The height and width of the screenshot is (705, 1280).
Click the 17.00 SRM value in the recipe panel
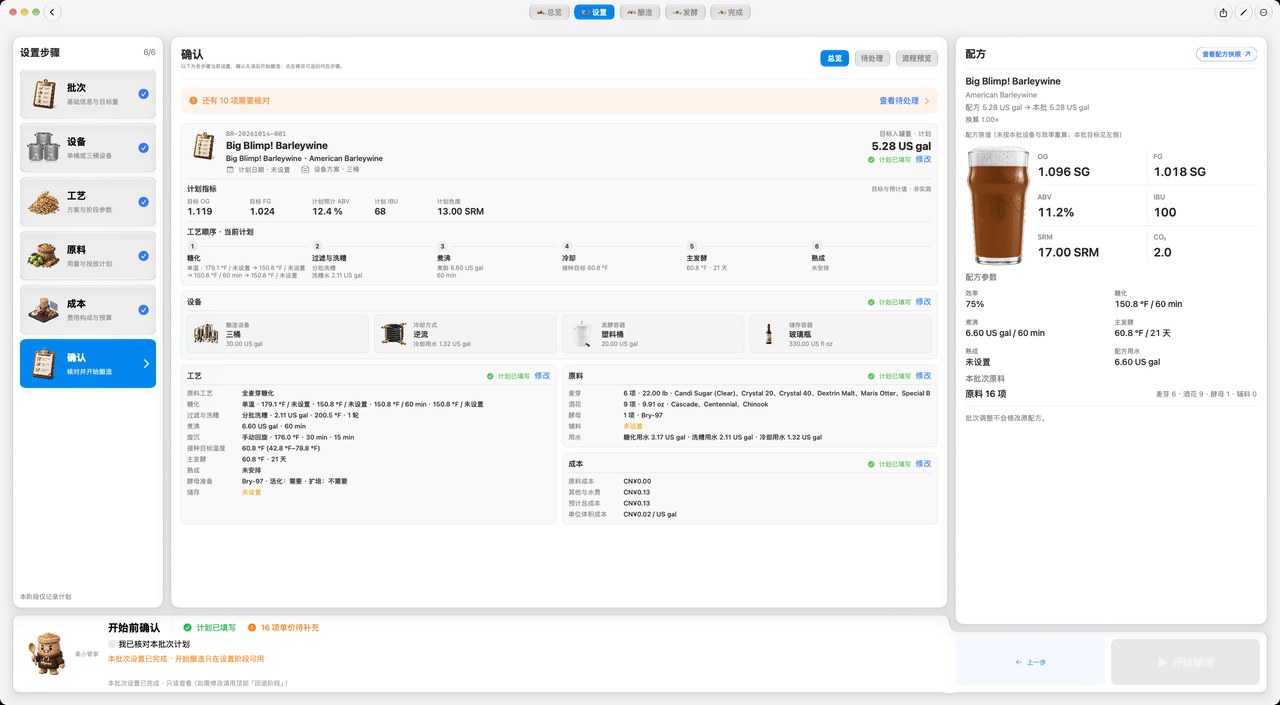point(1068,253)
